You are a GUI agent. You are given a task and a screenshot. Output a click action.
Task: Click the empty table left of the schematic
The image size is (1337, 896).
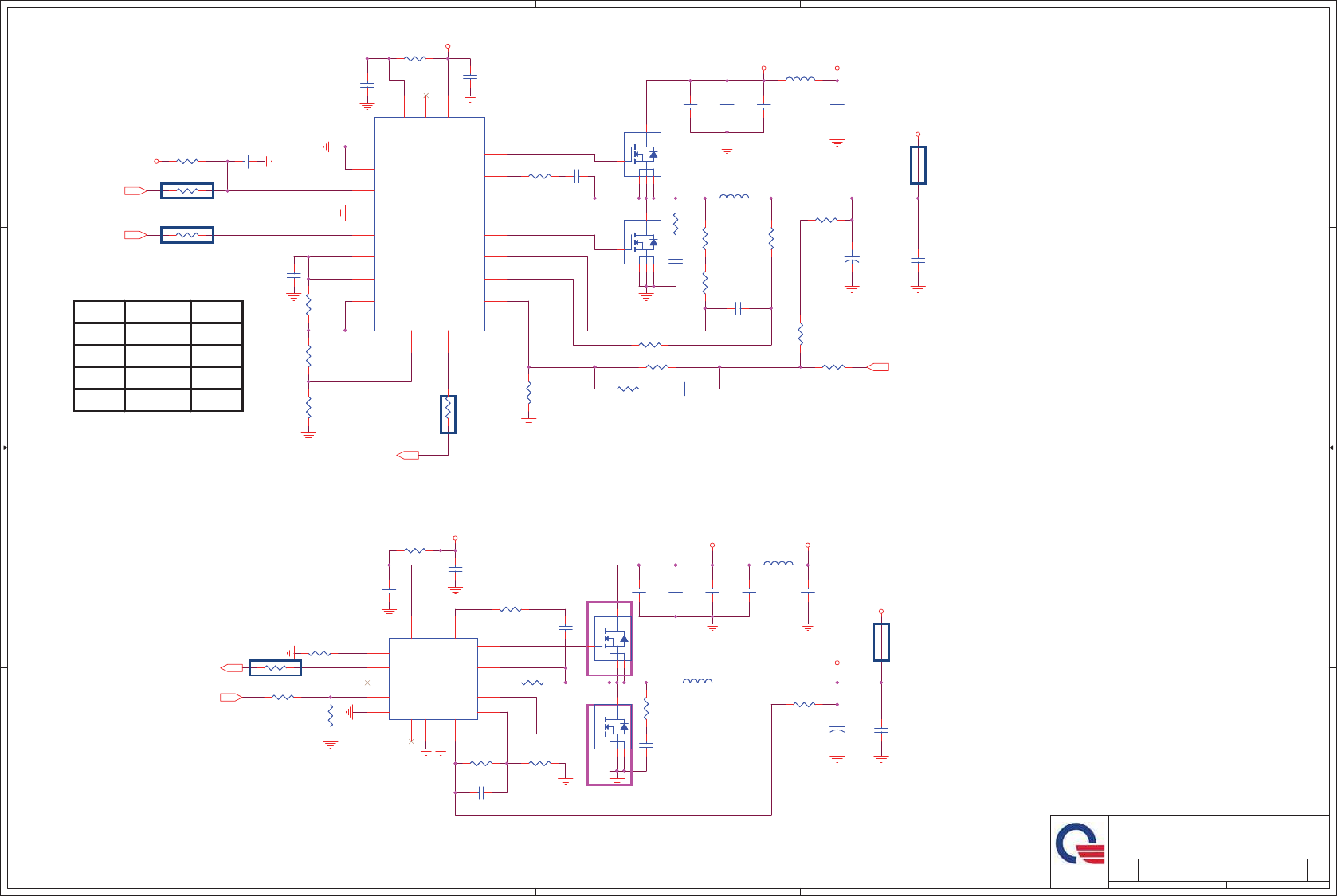[x=158, y=356]
